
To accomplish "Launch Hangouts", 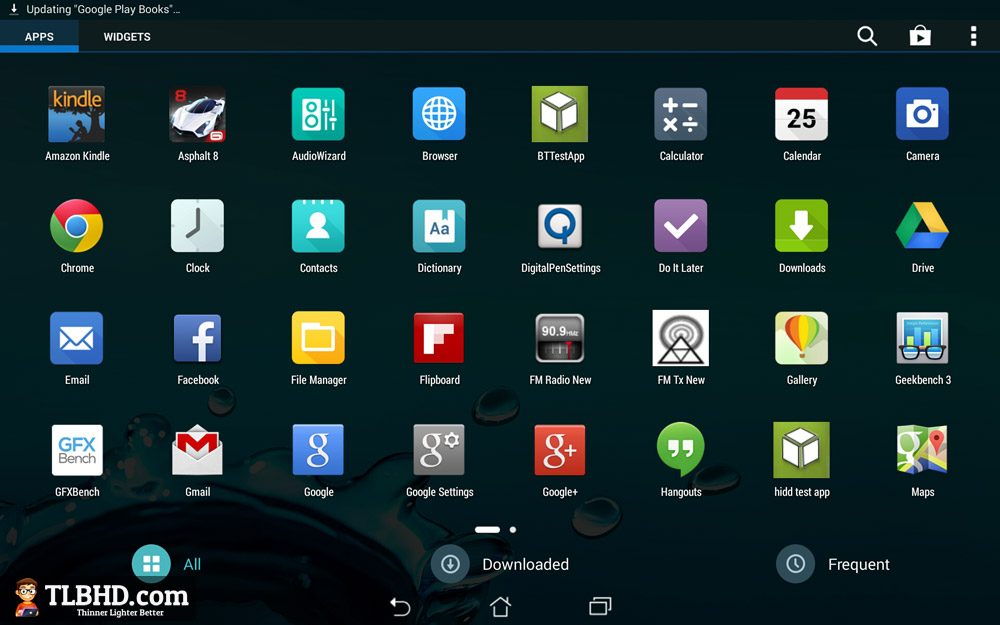I will [x=680, y=450].
